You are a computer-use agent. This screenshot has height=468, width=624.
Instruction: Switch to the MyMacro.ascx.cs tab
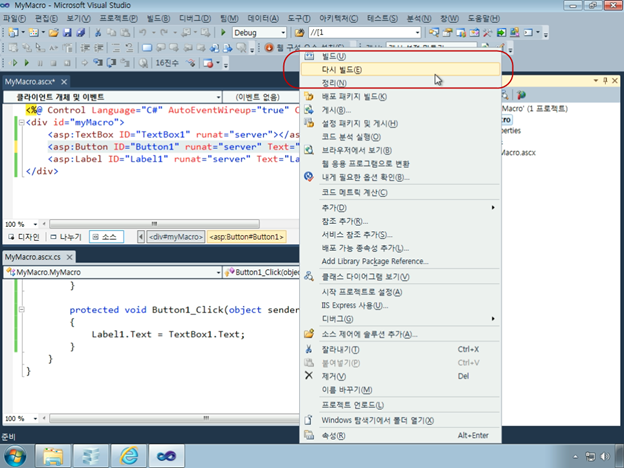coord(33,257)
